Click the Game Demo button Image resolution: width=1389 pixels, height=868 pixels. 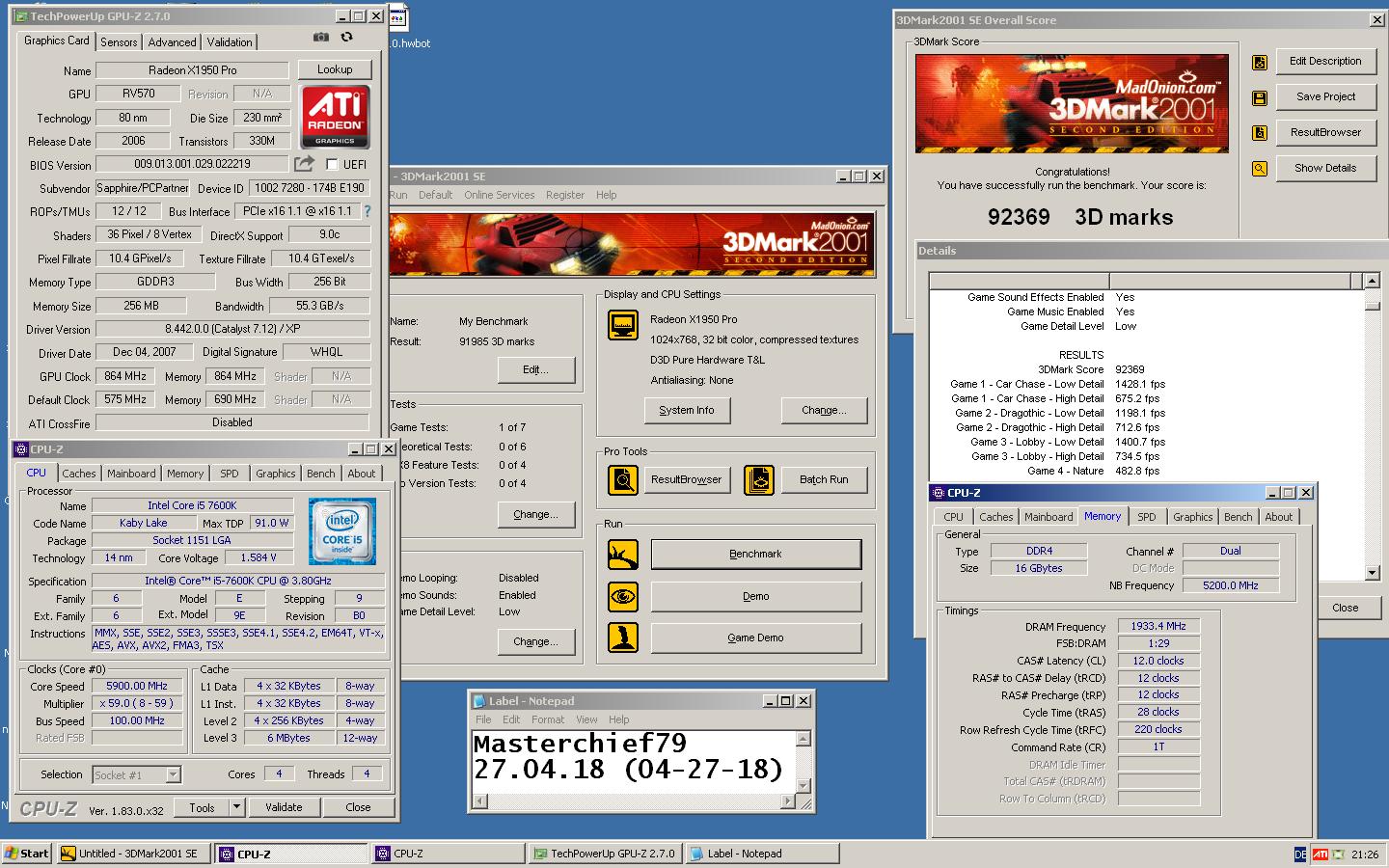(756, 637)
